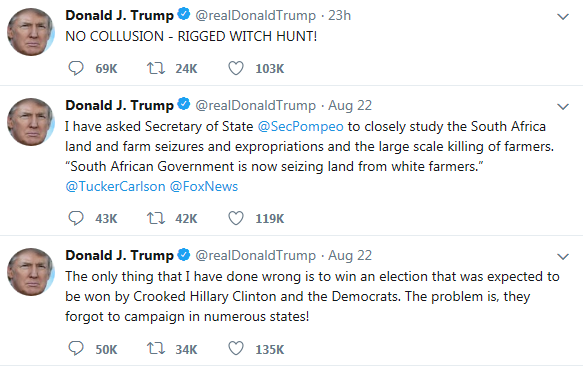This screenshot has height=372, width=583.
Task: Reply to the NO COLLUSION tweet
Action: [x=76, y=68]
